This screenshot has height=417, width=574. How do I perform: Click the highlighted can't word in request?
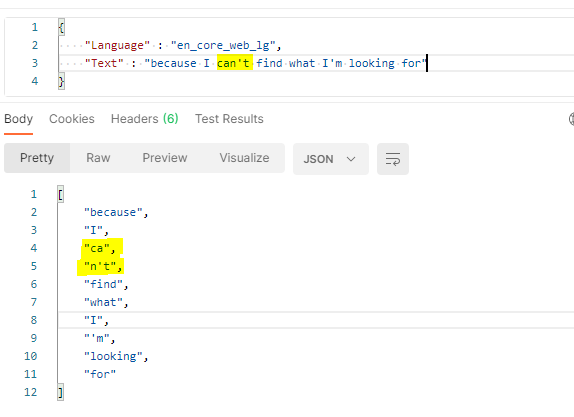tap(235, 63)
